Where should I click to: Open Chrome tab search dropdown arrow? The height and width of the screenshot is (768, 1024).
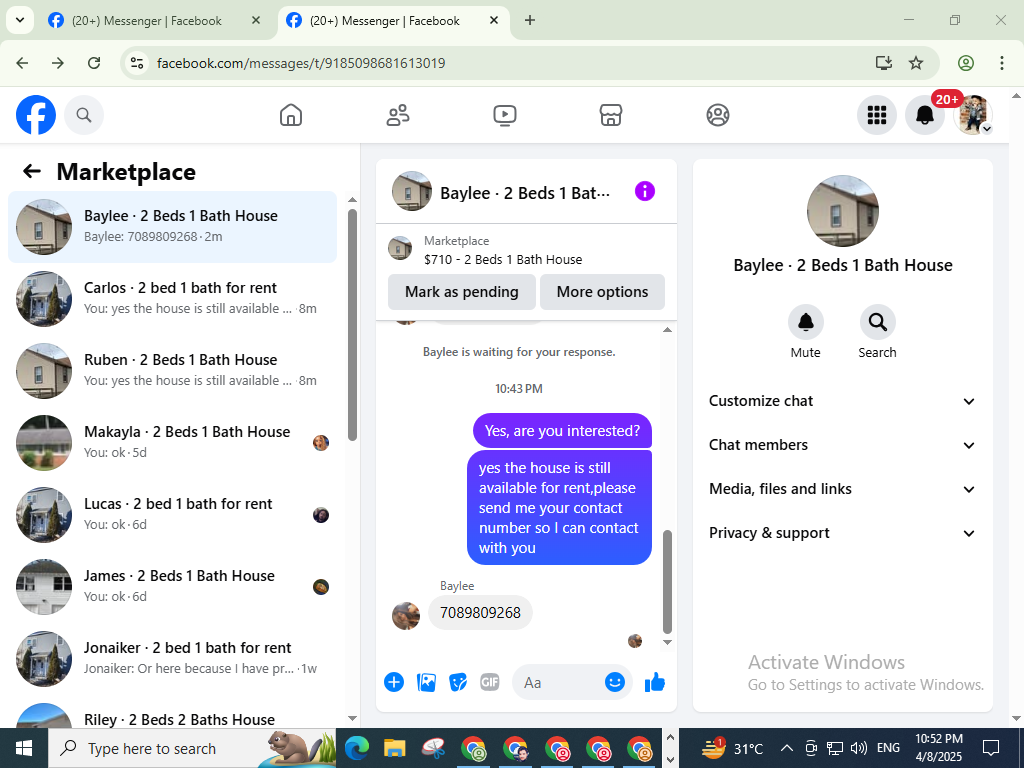tap(20, 20)
